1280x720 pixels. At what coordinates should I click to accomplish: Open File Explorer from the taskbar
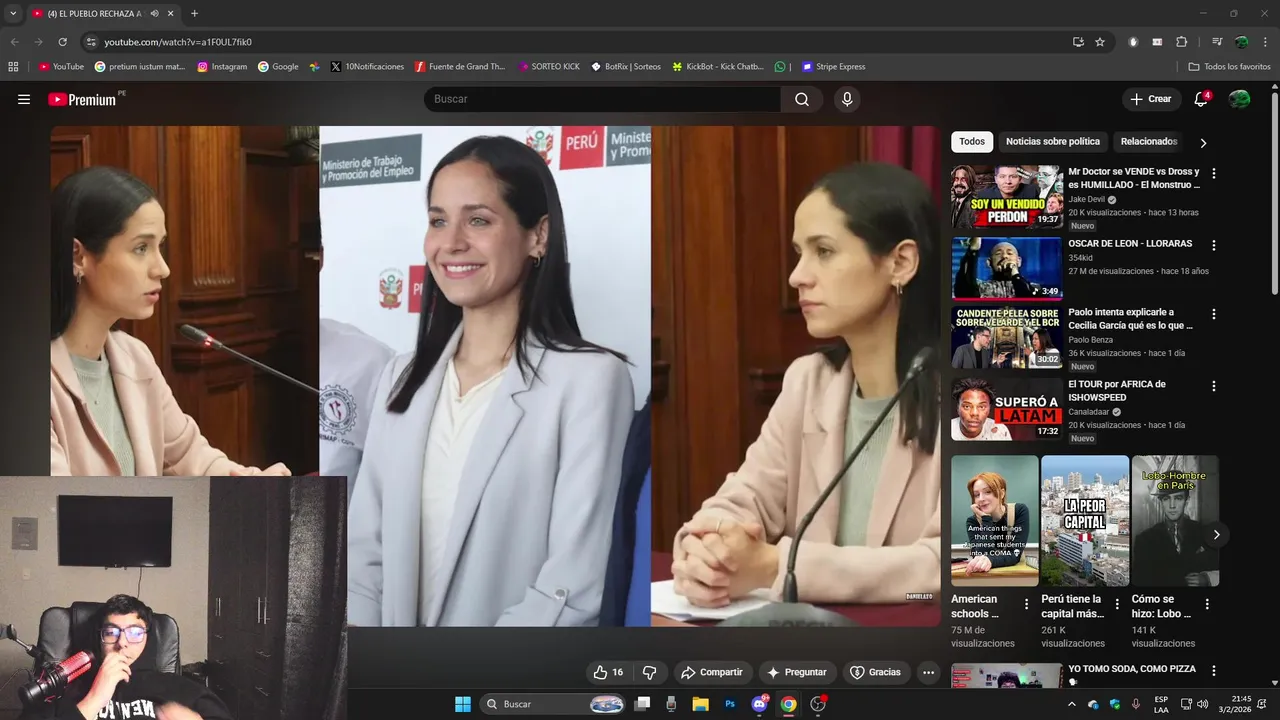700,704
